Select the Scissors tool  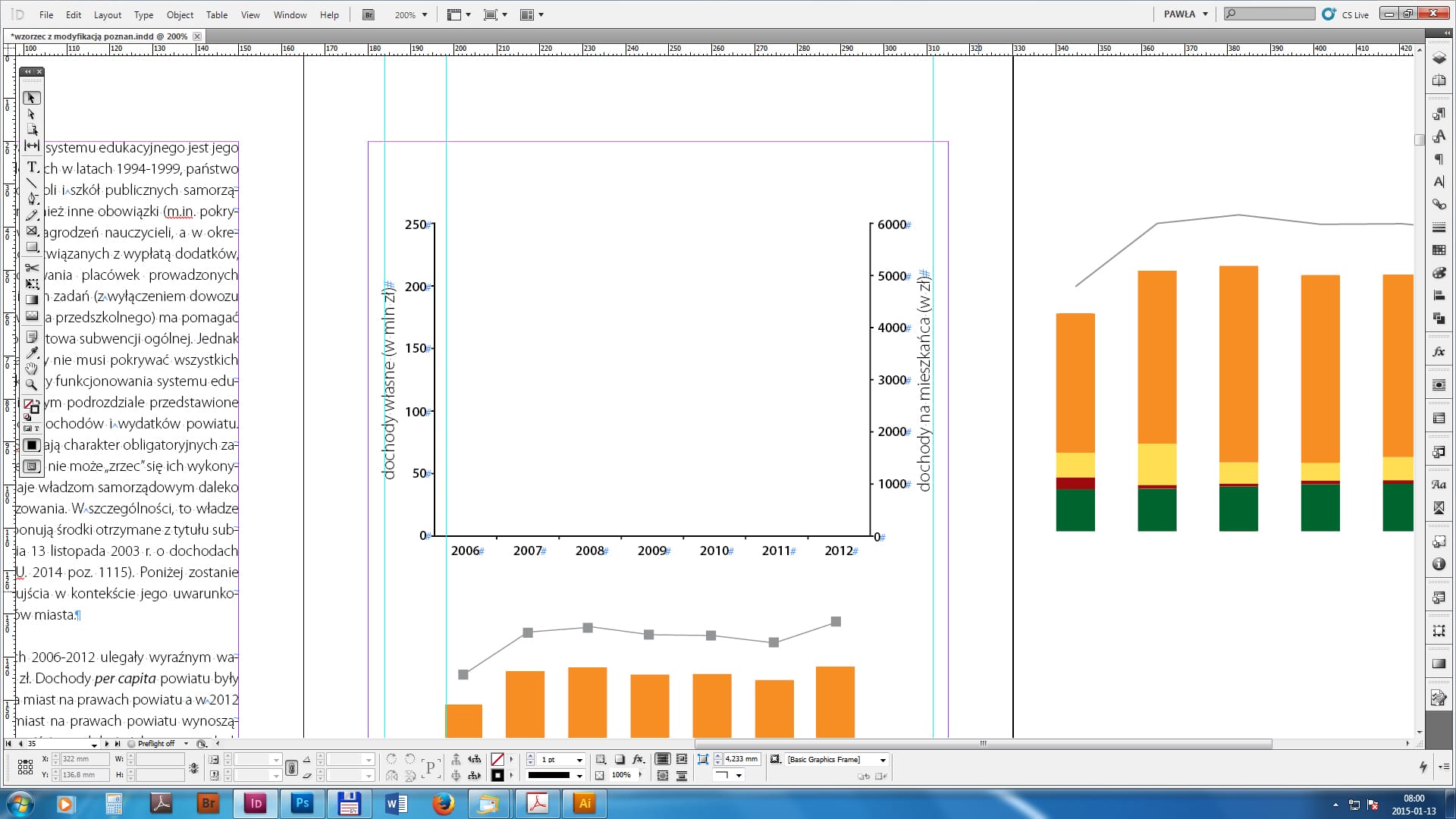pos(32,268)
